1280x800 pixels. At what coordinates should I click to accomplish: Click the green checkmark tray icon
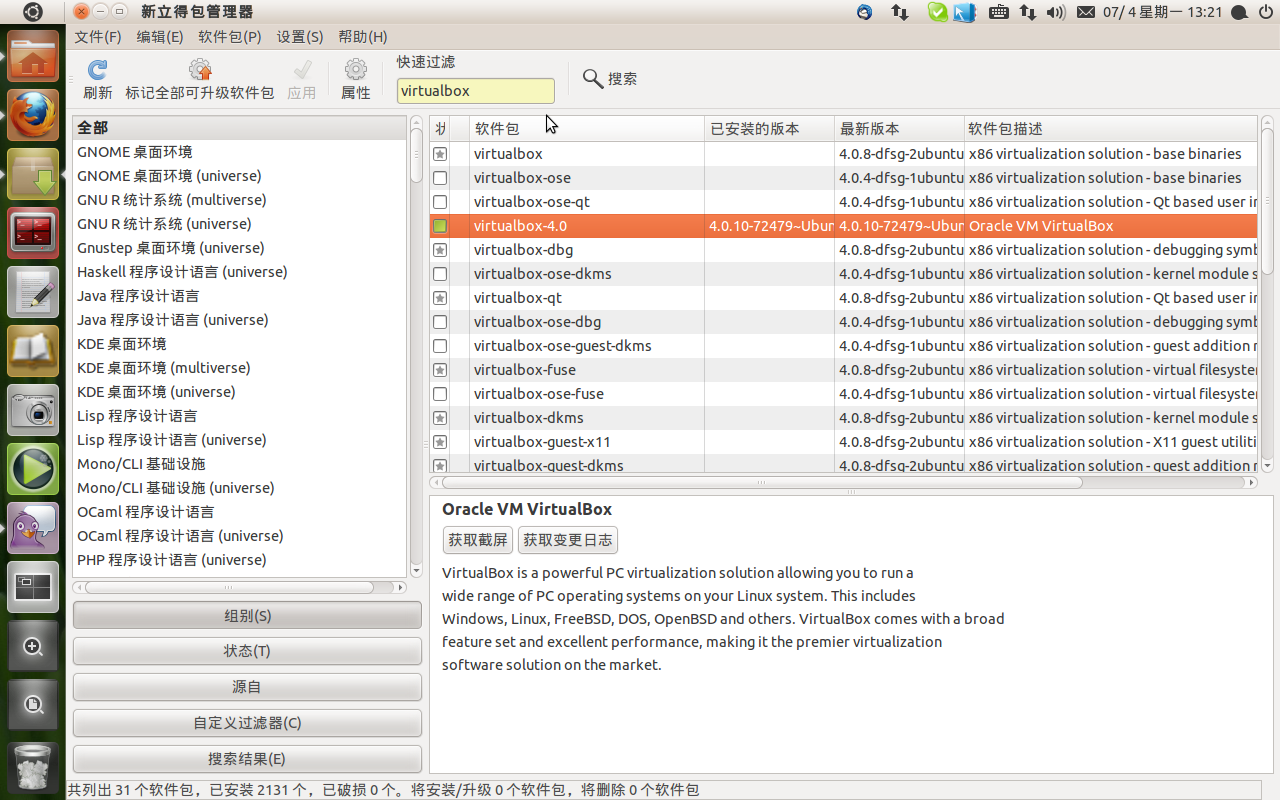pyautogui.click(x=937, y=12)
